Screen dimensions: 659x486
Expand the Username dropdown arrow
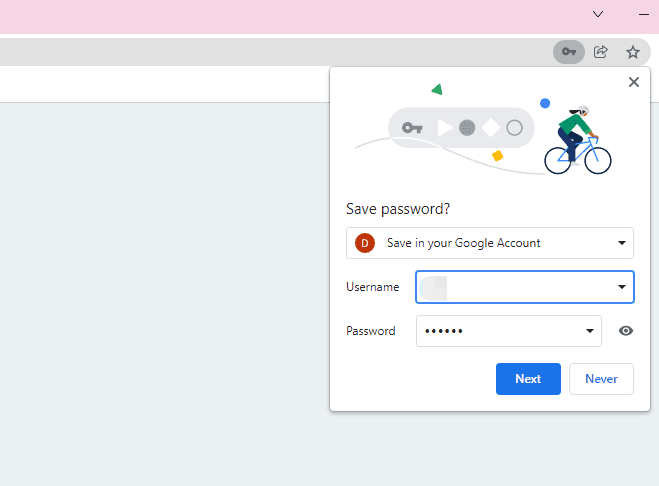coord(622,287)
